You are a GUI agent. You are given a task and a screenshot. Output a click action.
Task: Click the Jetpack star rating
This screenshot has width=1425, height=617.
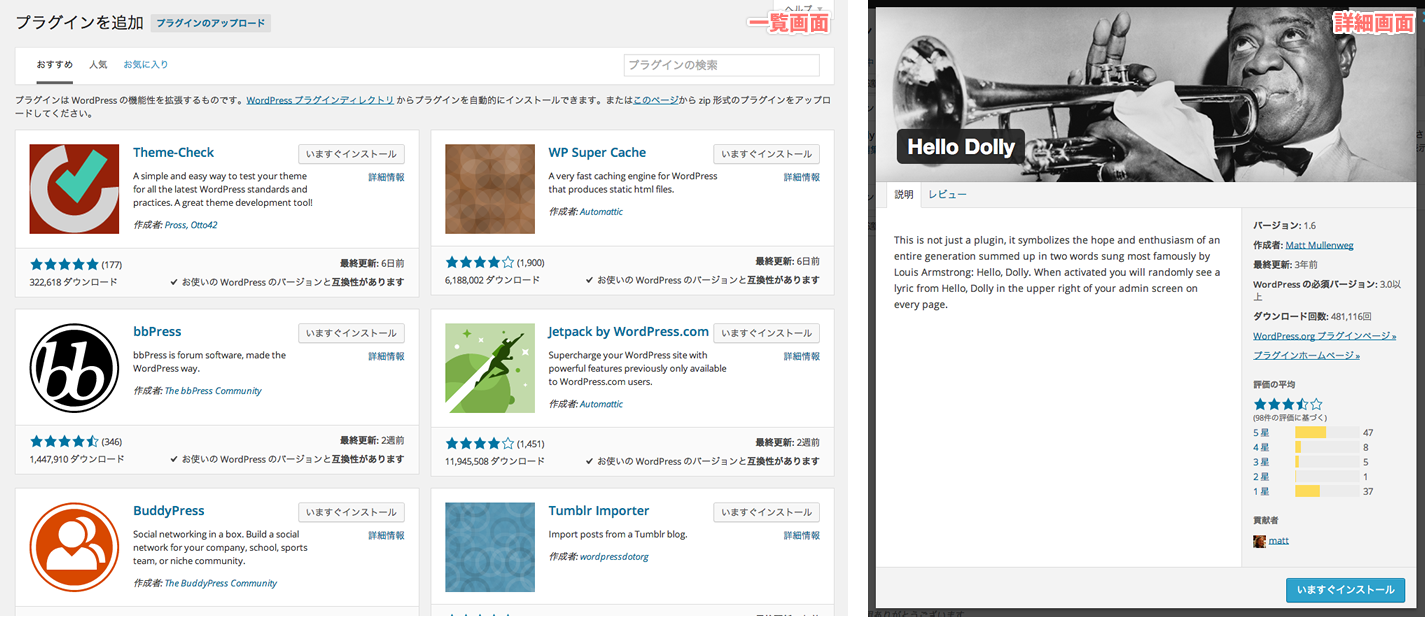click(x=480, y=443)
